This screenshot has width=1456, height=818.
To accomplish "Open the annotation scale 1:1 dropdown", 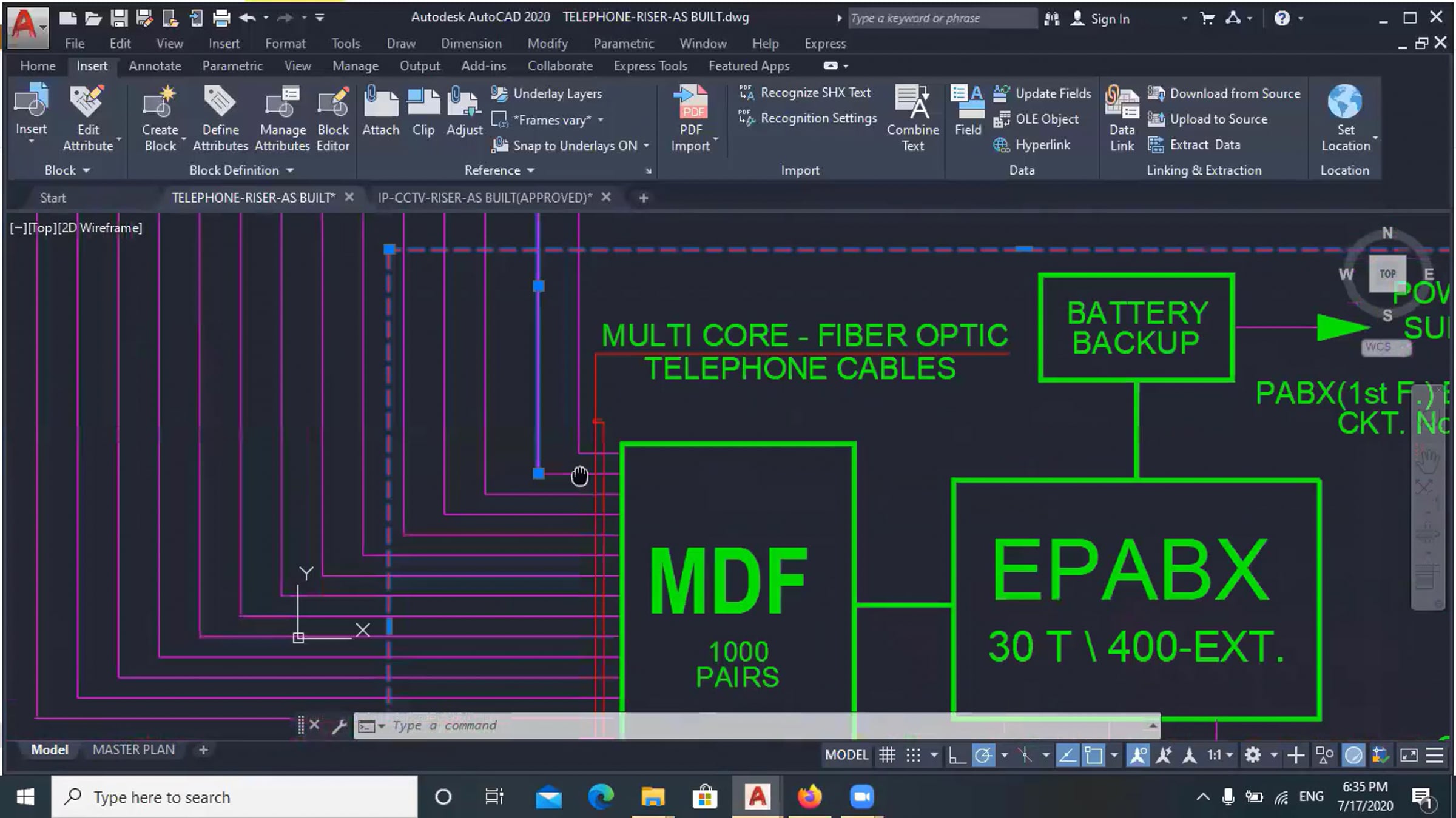I will click(x=1220, y=755).
